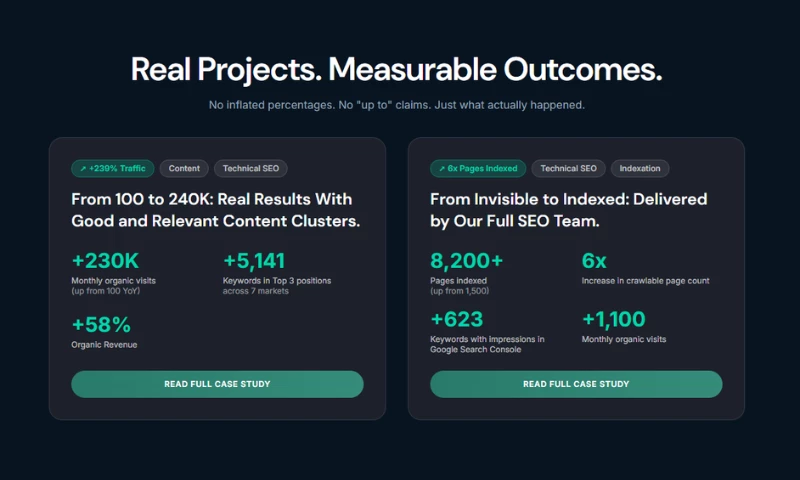Click the 'Real Projects. Measurable Outcomes.' heading
Viewport: 800px width, 480px height.
(x=397, y=70)
